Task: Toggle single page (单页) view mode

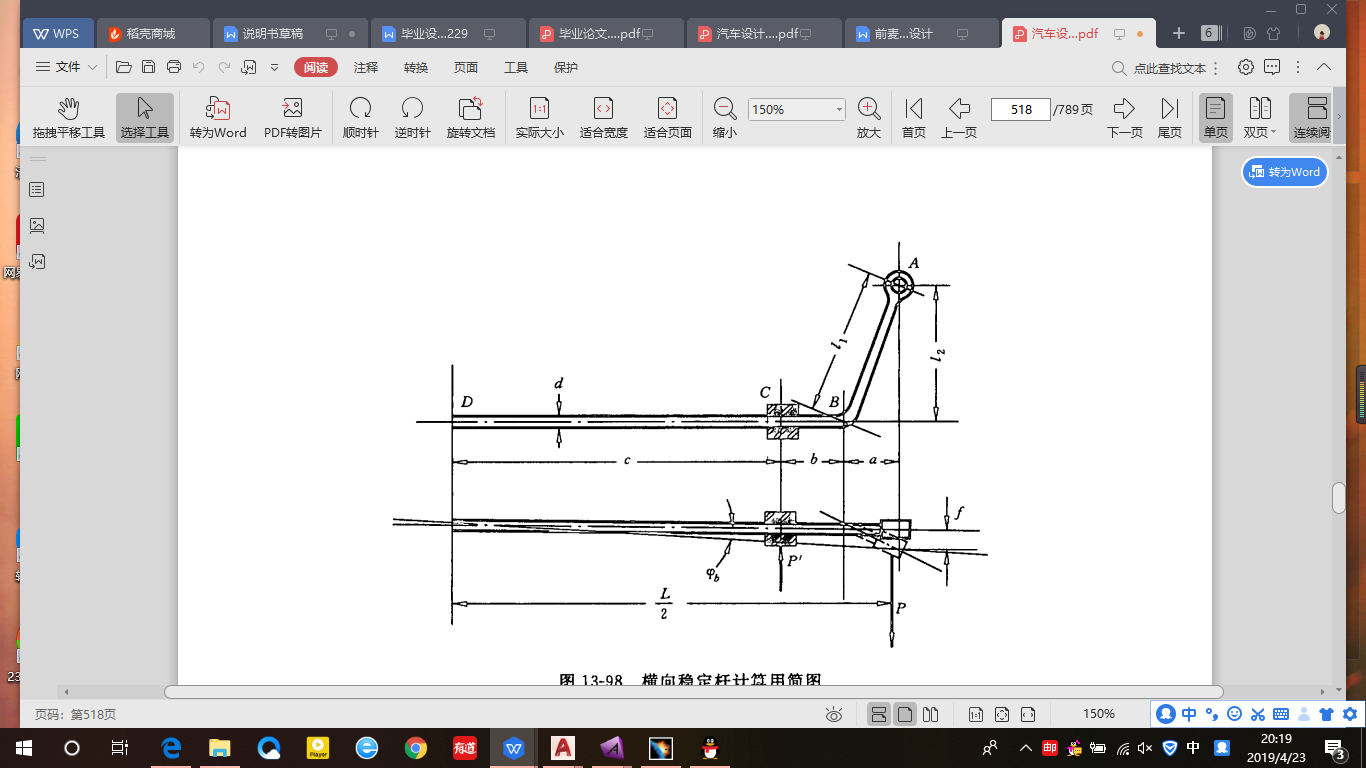Action: tap(1215, 118)
